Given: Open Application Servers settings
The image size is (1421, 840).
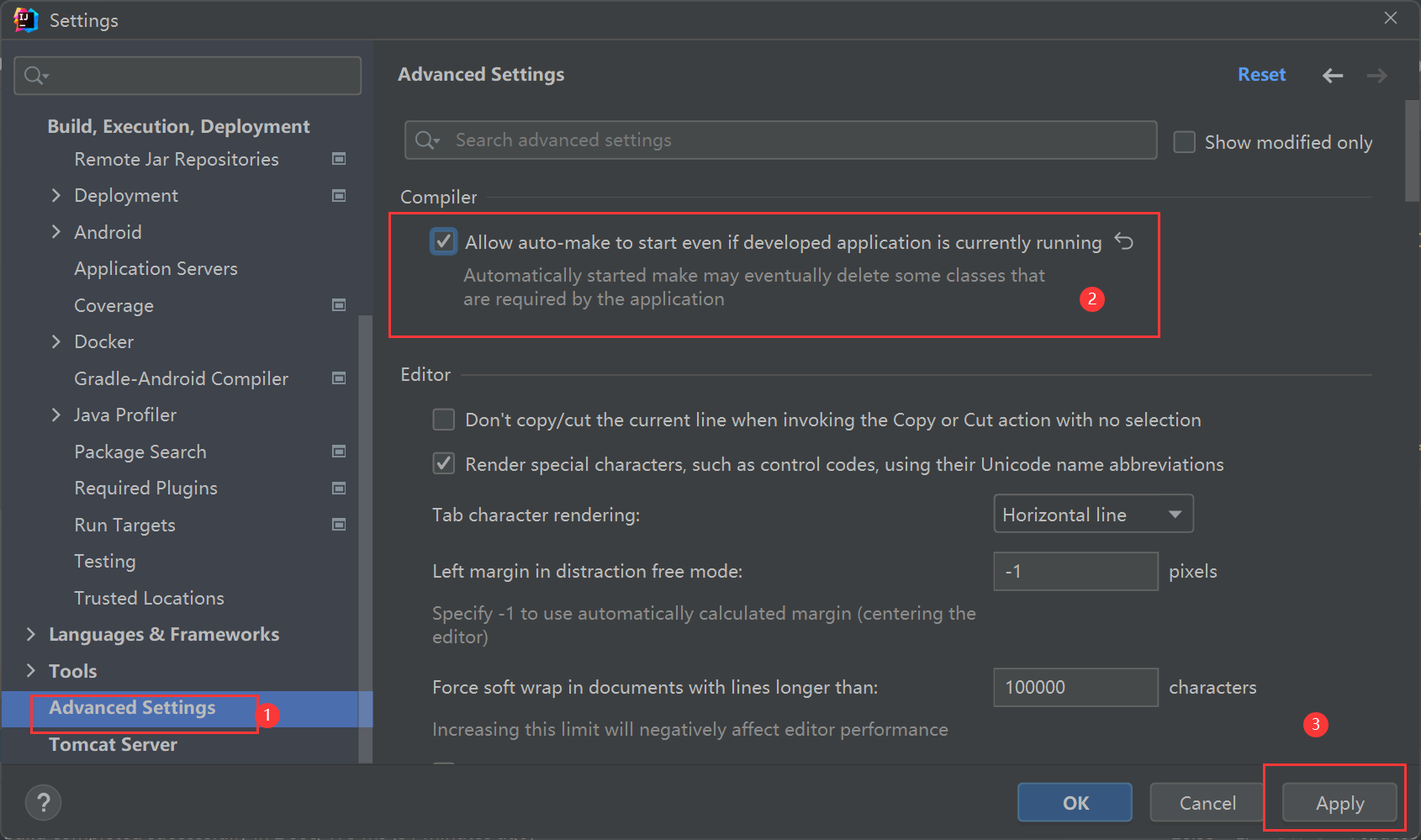Looking at the screenshot, I should [156, 269].
